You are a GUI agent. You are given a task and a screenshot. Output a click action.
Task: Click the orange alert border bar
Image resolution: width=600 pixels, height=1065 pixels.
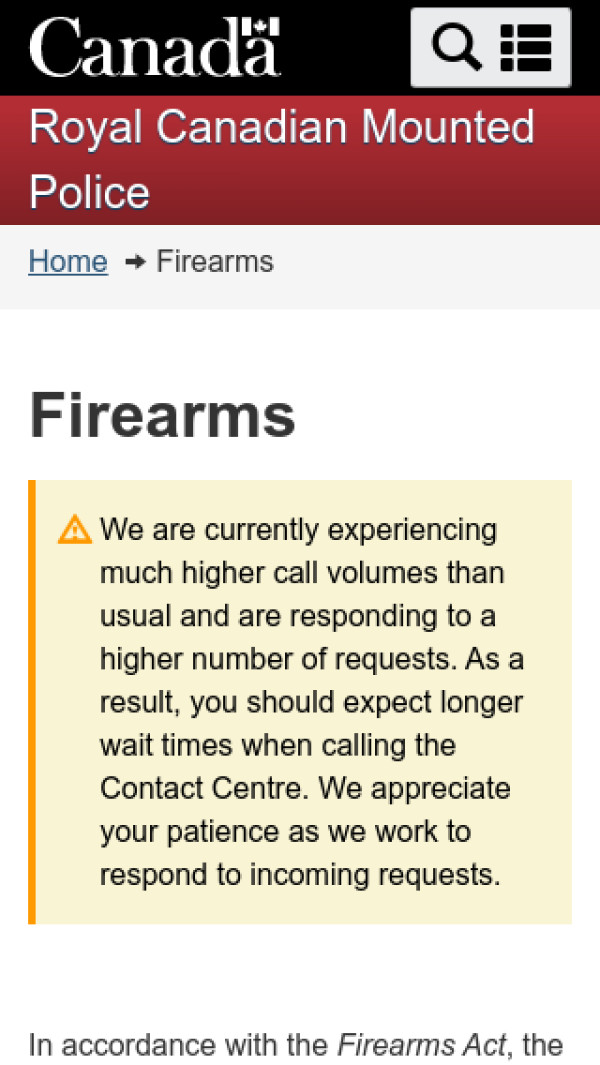(x=32, y=702)
